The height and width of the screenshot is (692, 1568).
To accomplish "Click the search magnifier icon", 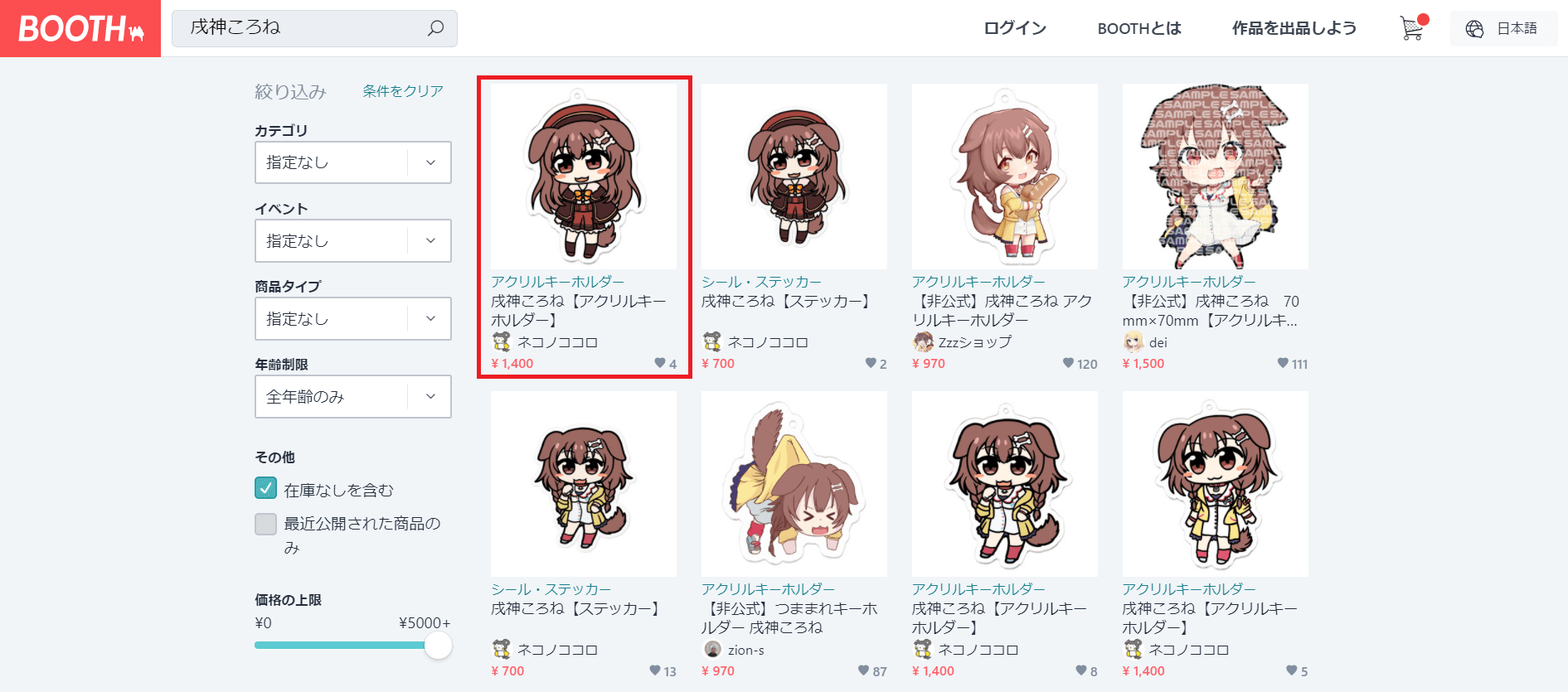I will pyautogui.click(x=435, y=28).
